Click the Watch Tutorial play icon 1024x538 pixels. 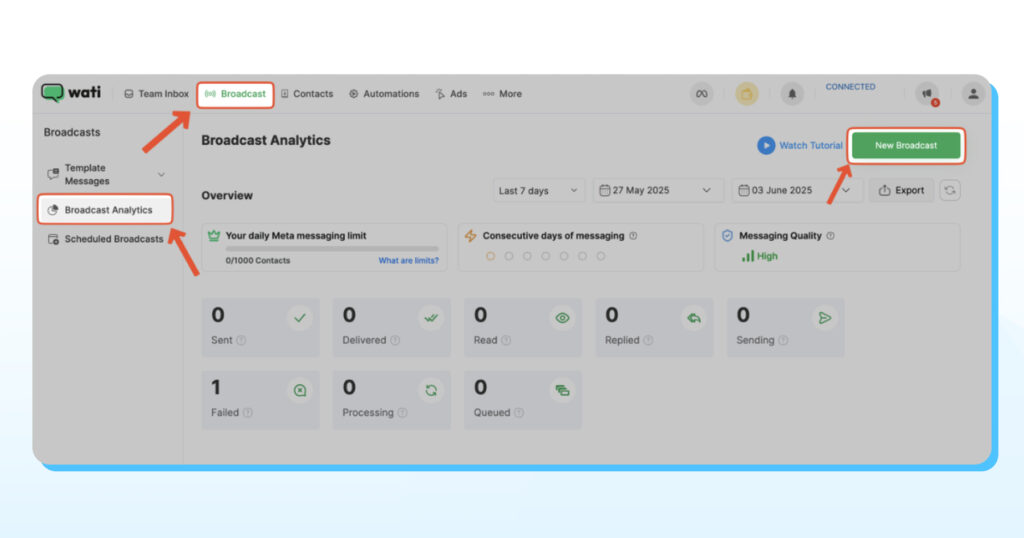[x=766, y=146]
